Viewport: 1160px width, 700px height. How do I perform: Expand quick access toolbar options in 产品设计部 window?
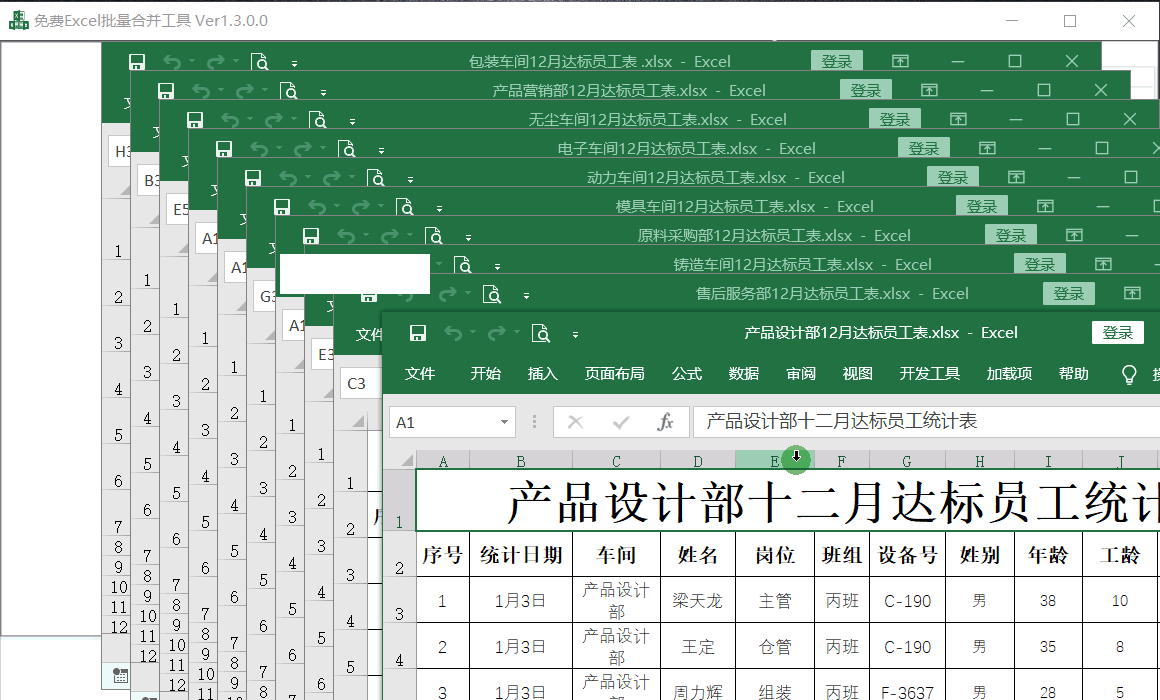coord(576,334)
